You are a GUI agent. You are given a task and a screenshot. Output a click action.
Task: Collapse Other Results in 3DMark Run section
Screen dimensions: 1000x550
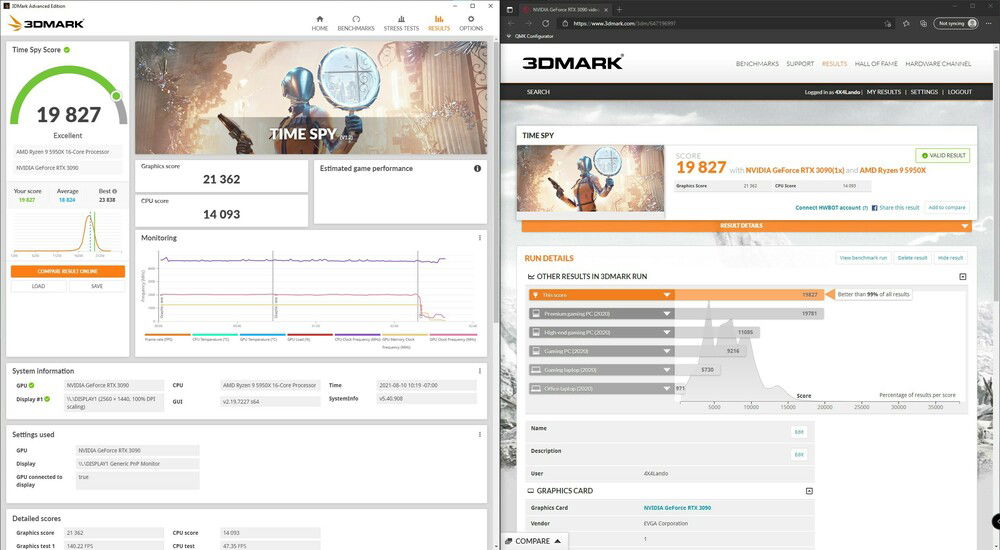pyautogui.click(x=963, y=276)
